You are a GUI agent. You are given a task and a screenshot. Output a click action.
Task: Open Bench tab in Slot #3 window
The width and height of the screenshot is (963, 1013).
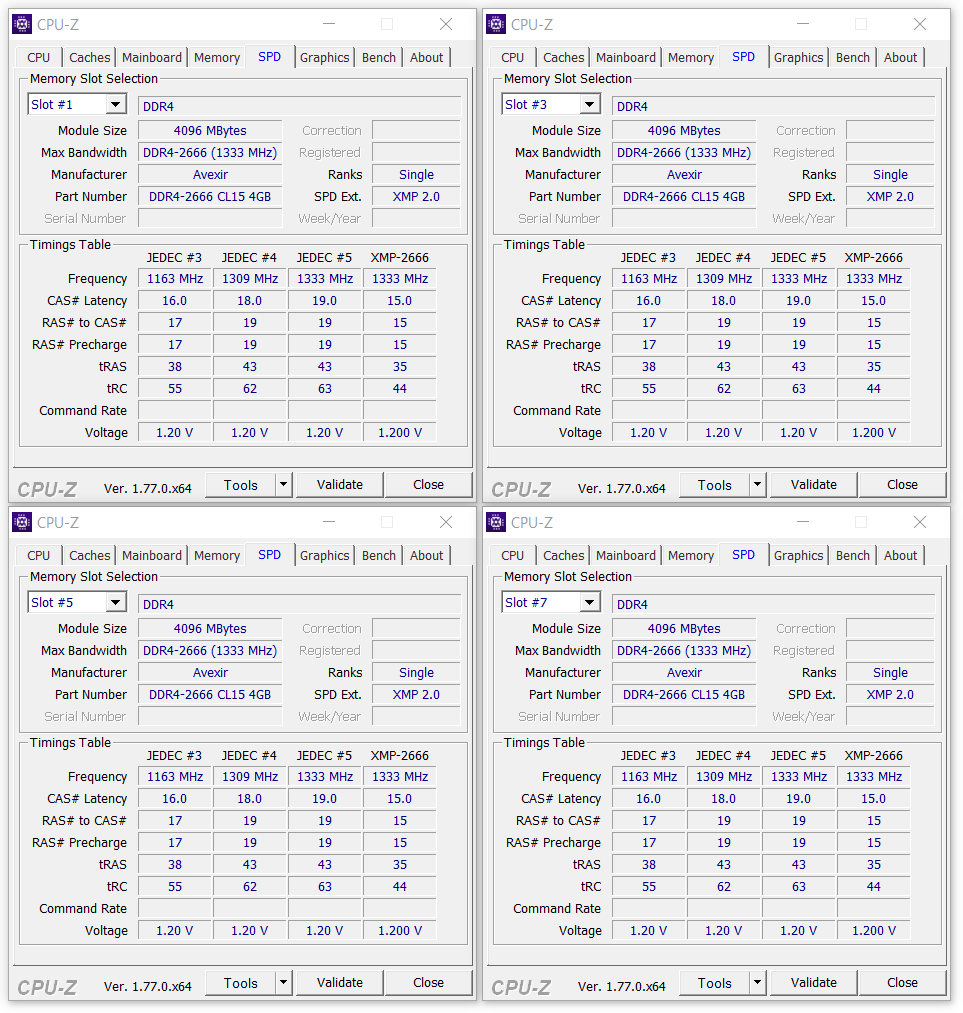[853, 57]
